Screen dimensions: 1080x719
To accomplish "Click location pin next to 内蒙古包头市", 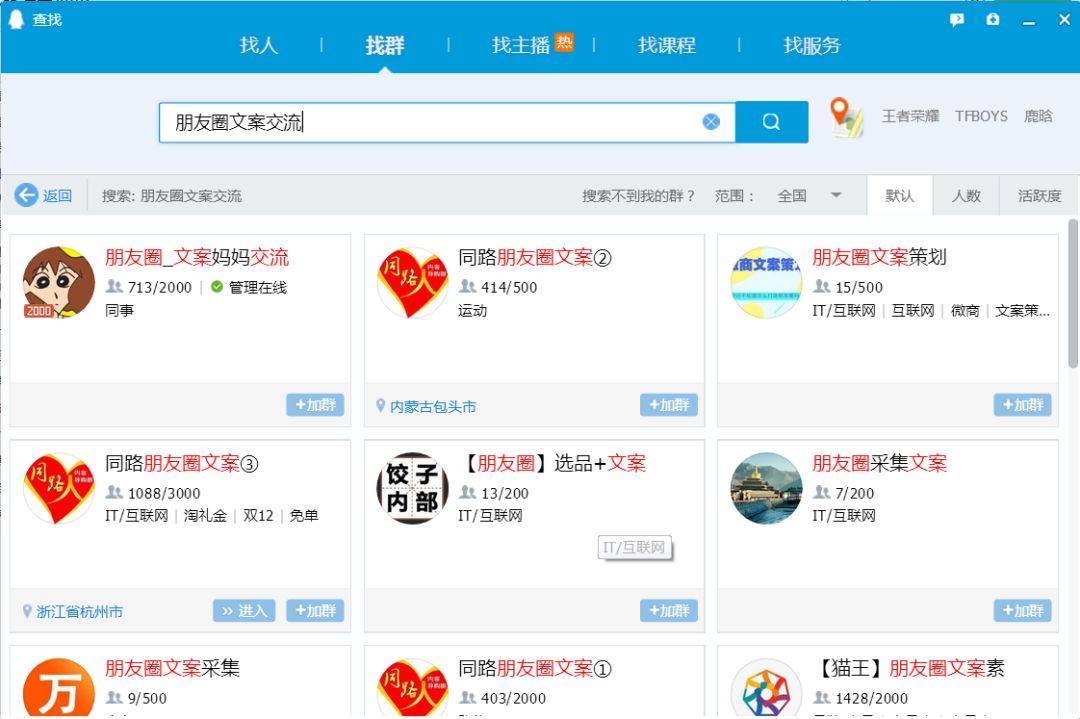I will tap(380, 406).
